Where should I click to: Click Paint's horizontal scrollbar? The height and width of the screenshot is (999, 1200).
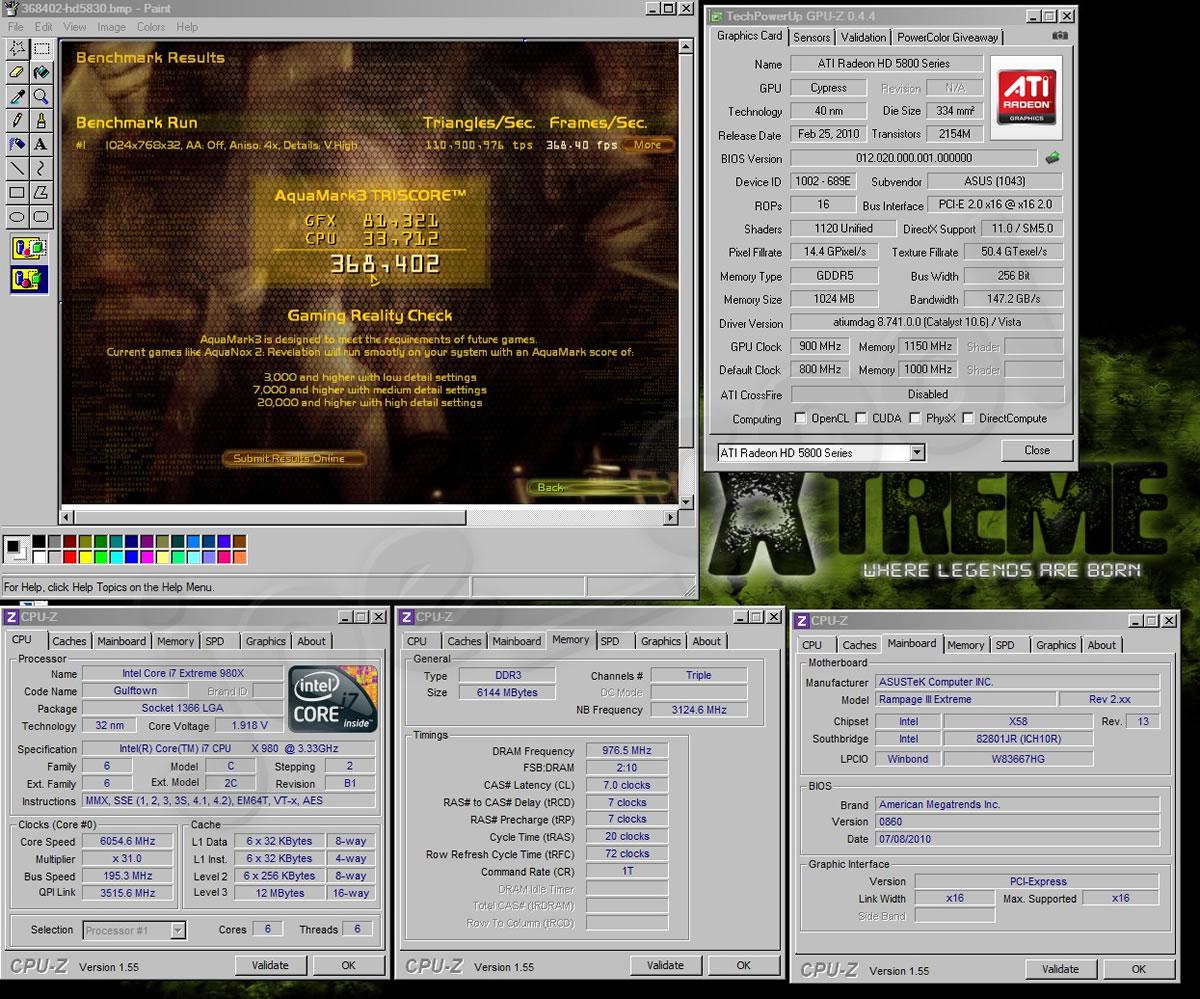(x=370, y=518)
